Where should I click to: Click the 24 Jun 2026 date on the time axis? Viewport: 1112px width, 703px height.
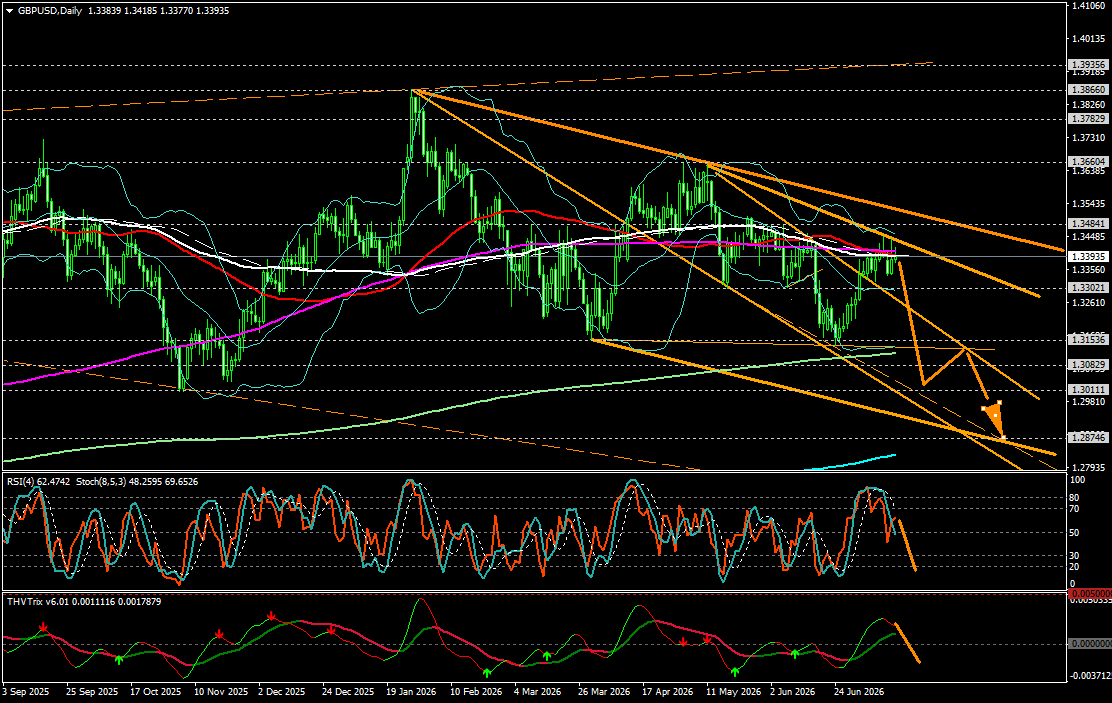point(859,692)
